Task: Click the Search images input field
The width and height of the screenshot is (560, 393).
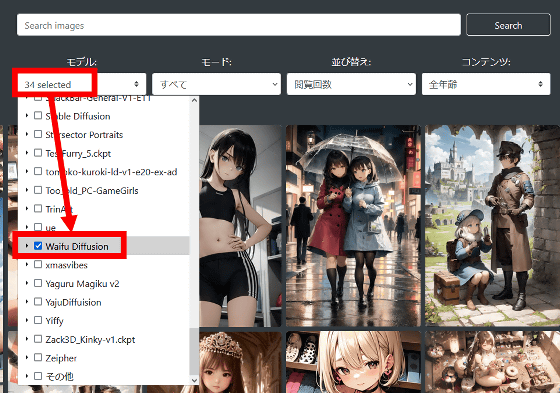Action: coord(239,25)
